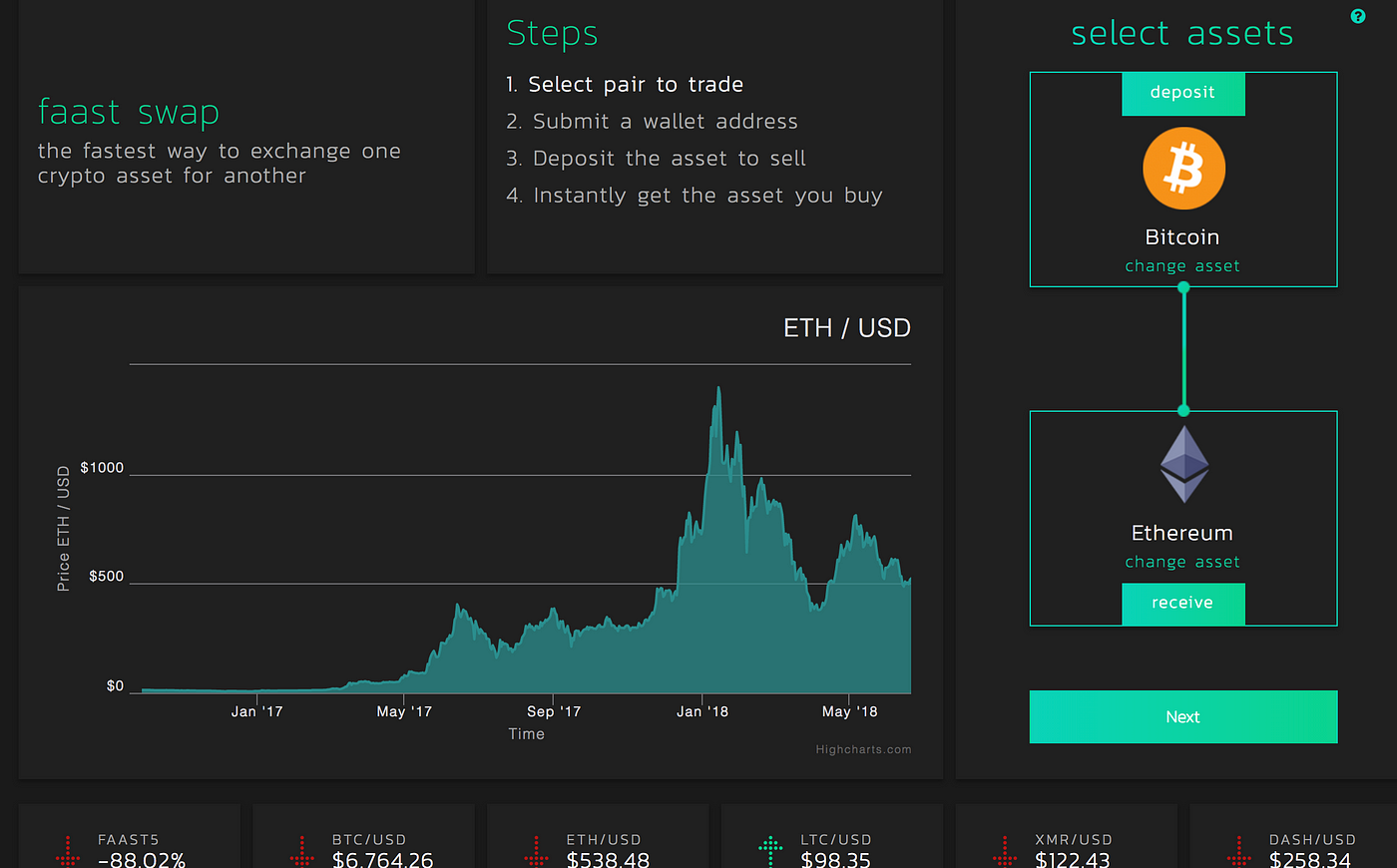Viewport: 1397px width, 868px height.
Task: Click the XMR/USD red down-arrow indicator
Action: [x=1005, y=851]
